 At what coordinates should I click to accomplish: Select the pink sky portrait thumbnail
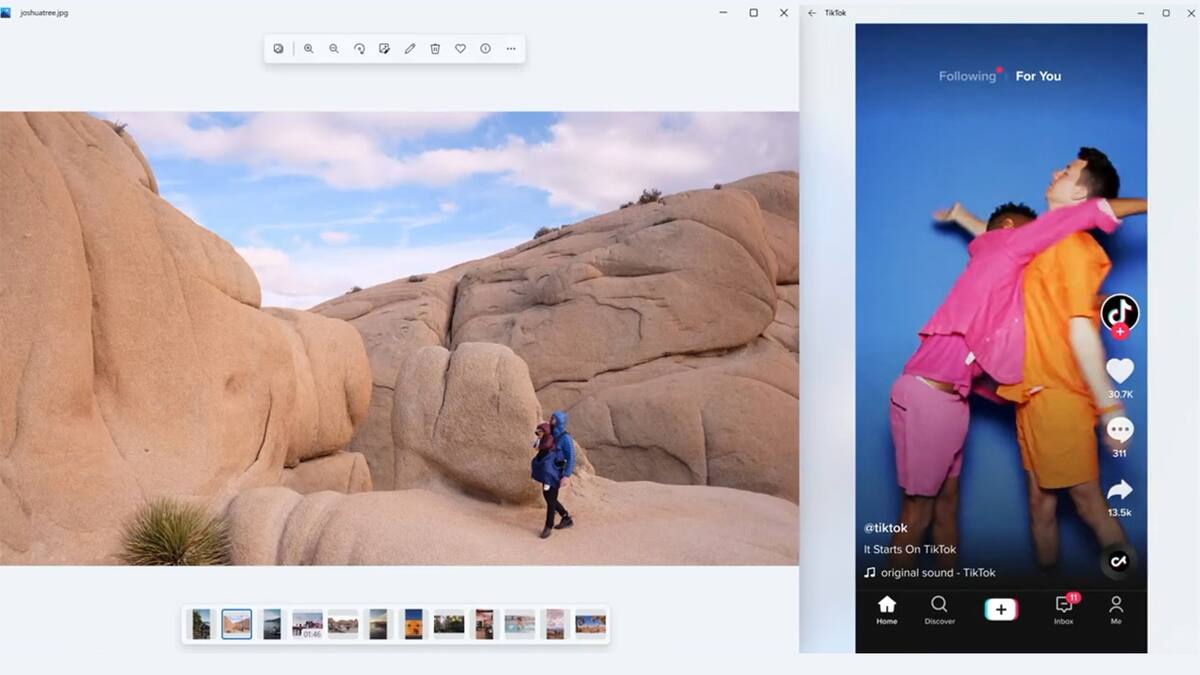coord(555,624)
